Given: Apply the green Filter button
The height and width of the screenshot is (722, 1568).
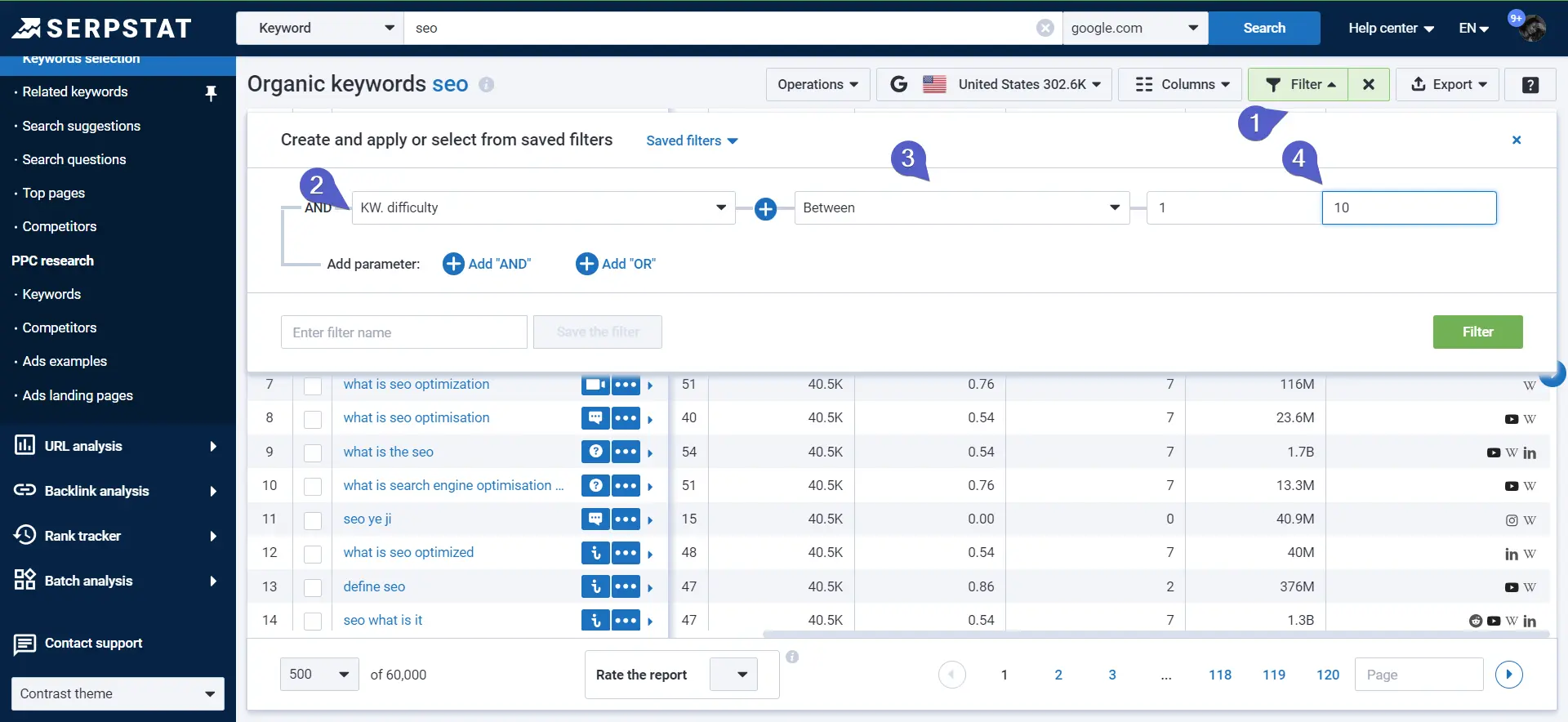Looking at the screenshot, I should click(x=1477, y=332).
